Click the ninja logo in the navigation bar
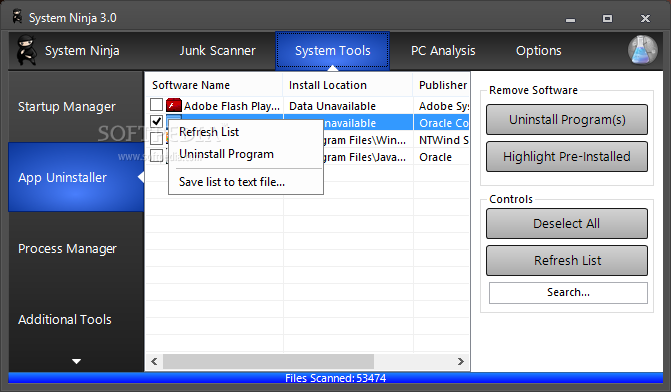Image resolution: width=671 pixels, height=392 pixels. 27,50
